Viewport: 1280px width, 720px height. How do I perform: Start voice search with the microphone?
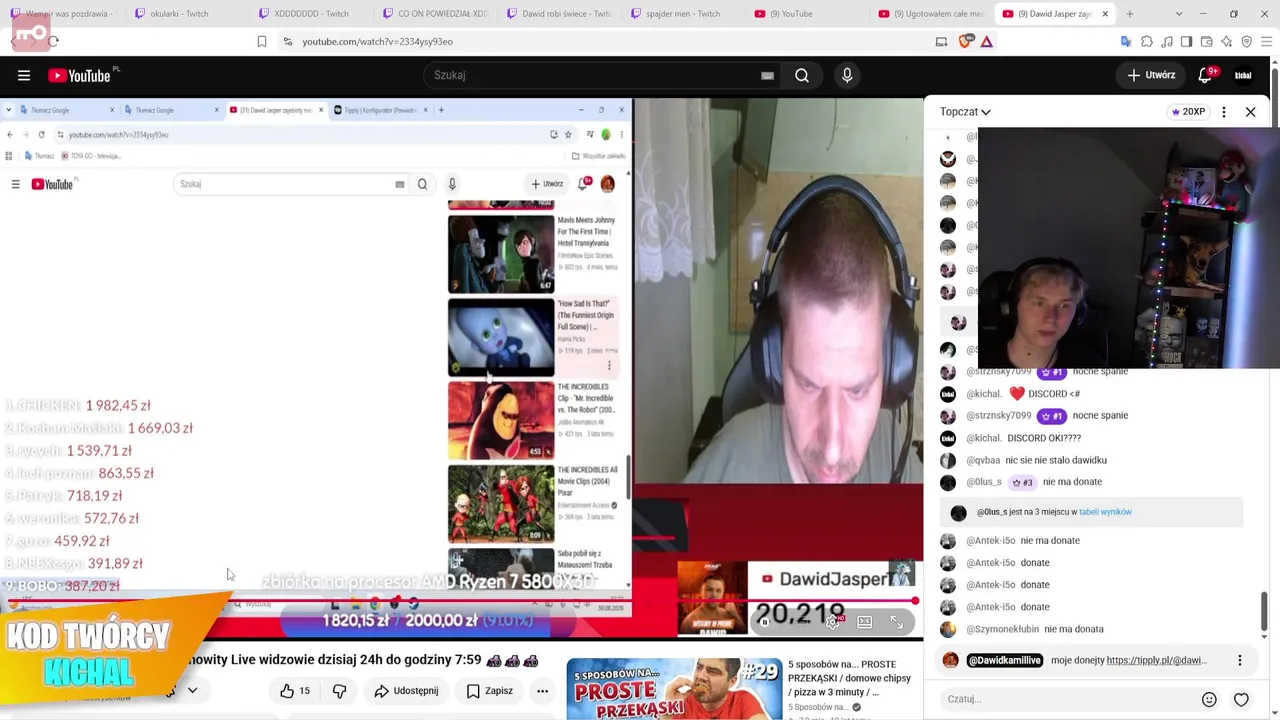[847, 75]
